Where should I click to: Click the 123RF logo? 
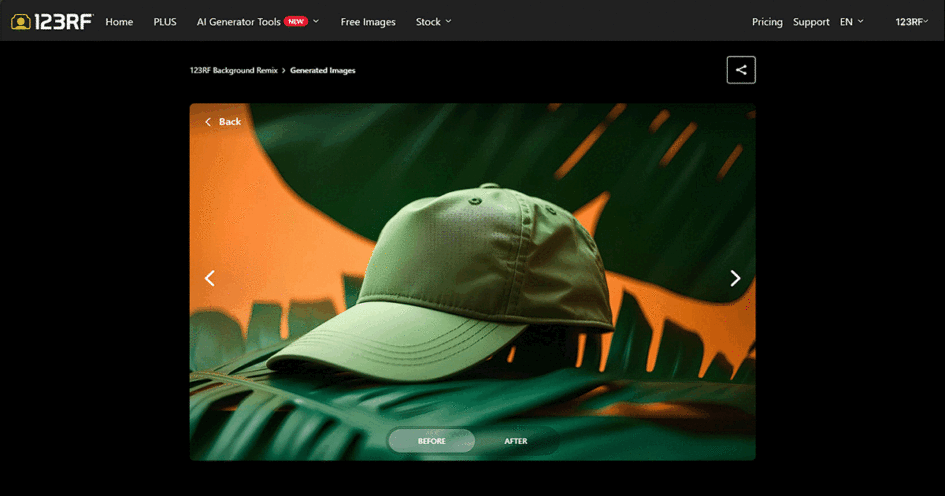pos(52,22)
